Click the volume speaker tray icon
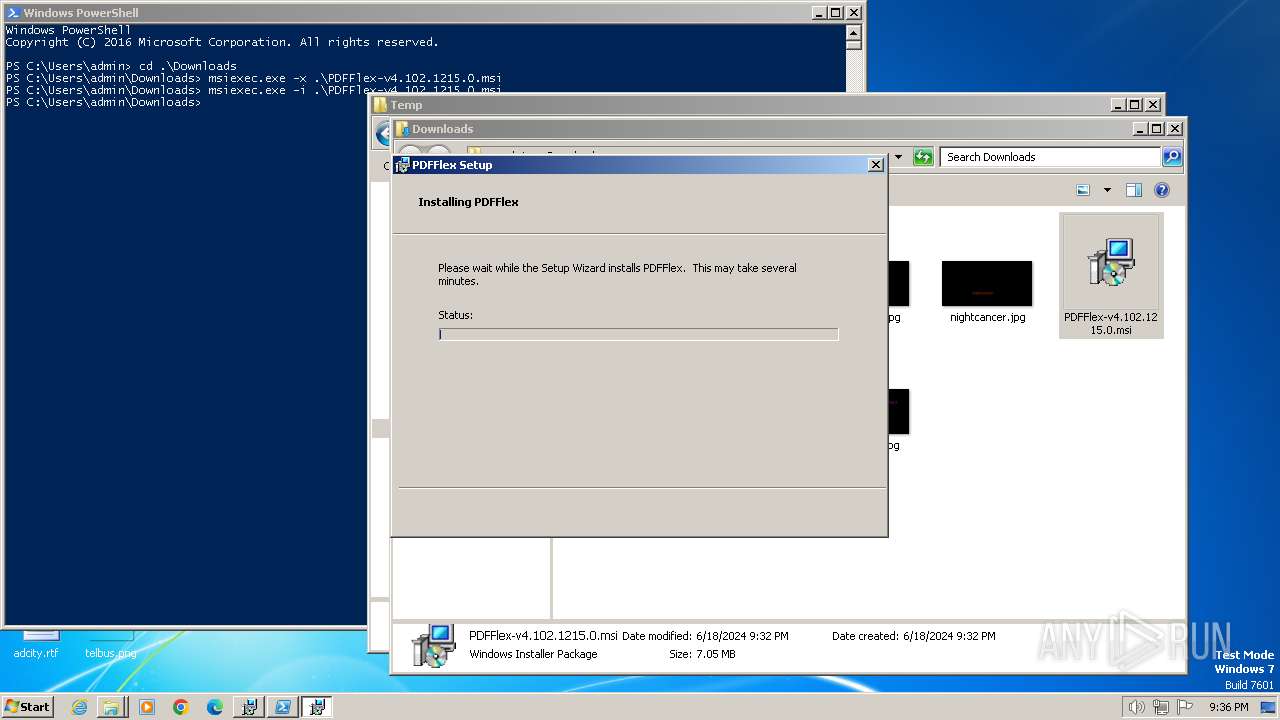 tap(1136, 707)
